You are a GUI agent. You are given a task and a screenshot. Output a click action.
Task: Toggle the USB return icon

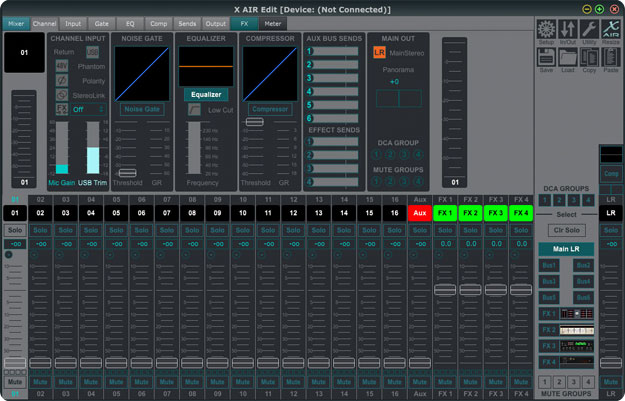click(x=92, y=52)
